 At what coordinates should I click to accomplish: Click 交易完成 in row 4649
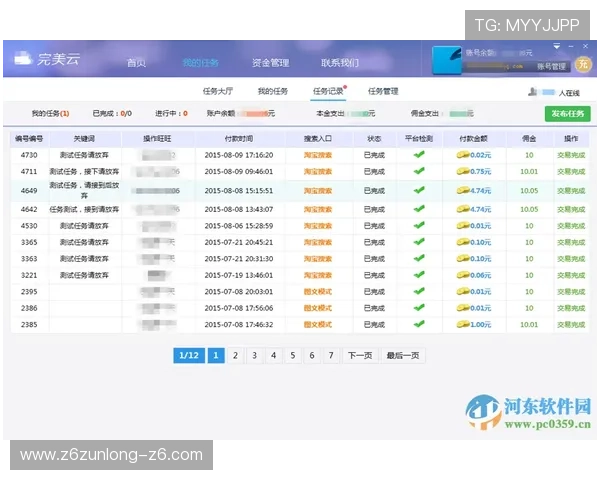571,191
